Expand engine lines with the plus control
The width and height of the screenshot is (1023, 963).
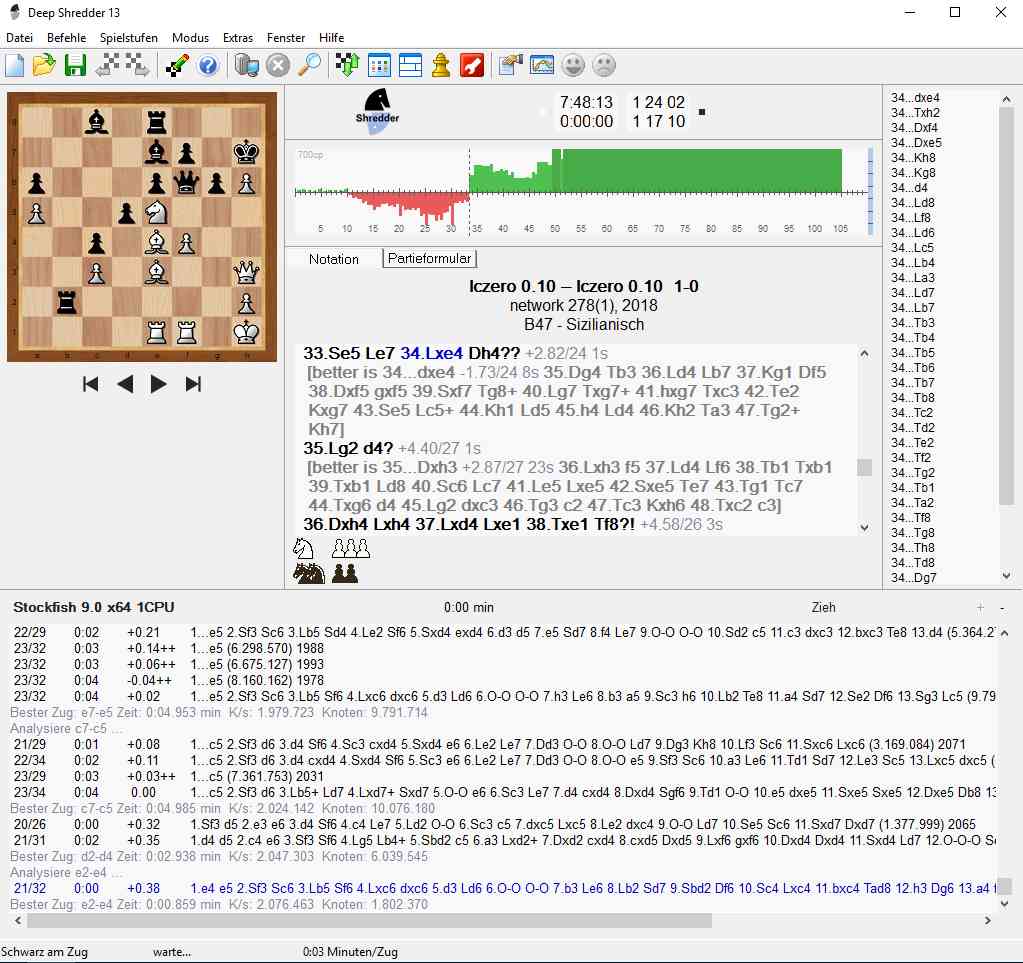981,605
